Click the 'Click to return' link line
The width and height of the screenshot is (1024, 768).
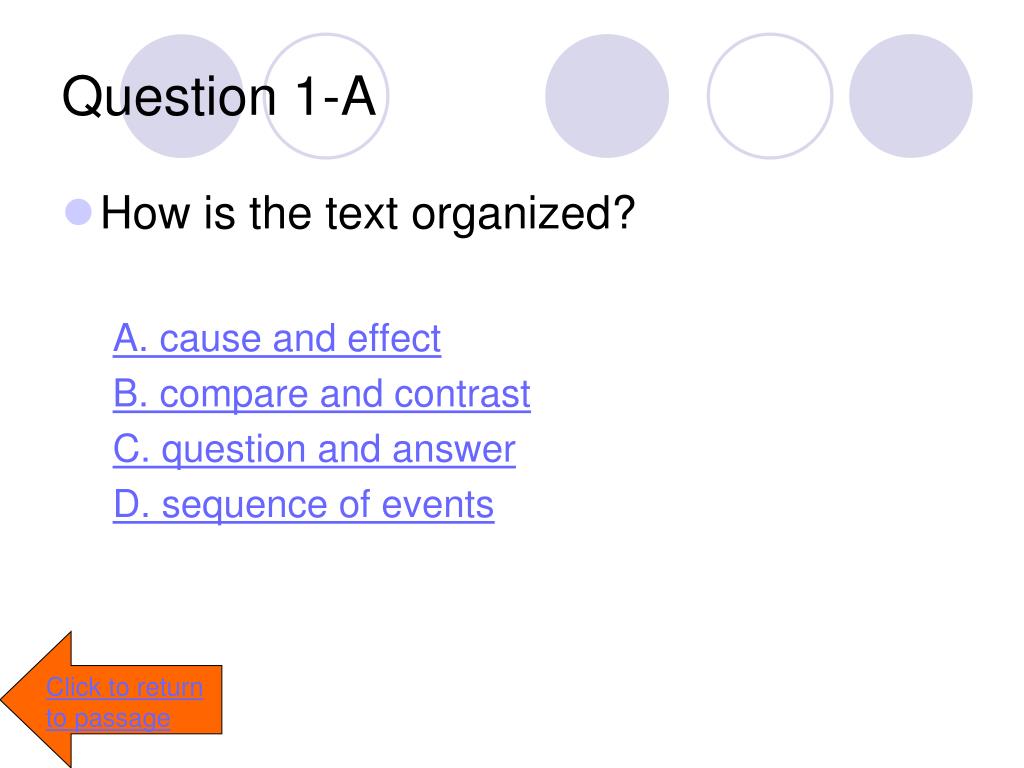tap(124, 688)
